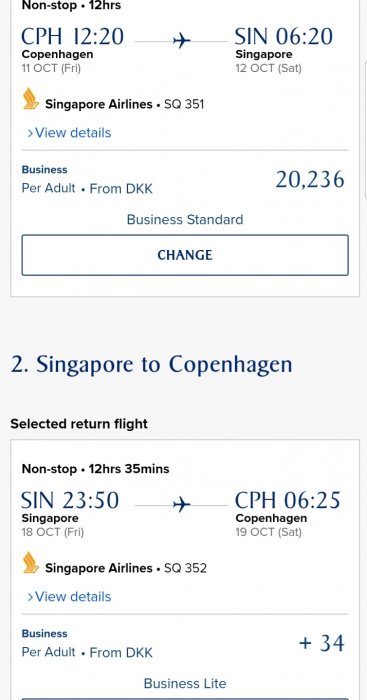367x700 pixels.
Task: Select the 20,236 DKK fare price
Action: [x=310, y=179]
